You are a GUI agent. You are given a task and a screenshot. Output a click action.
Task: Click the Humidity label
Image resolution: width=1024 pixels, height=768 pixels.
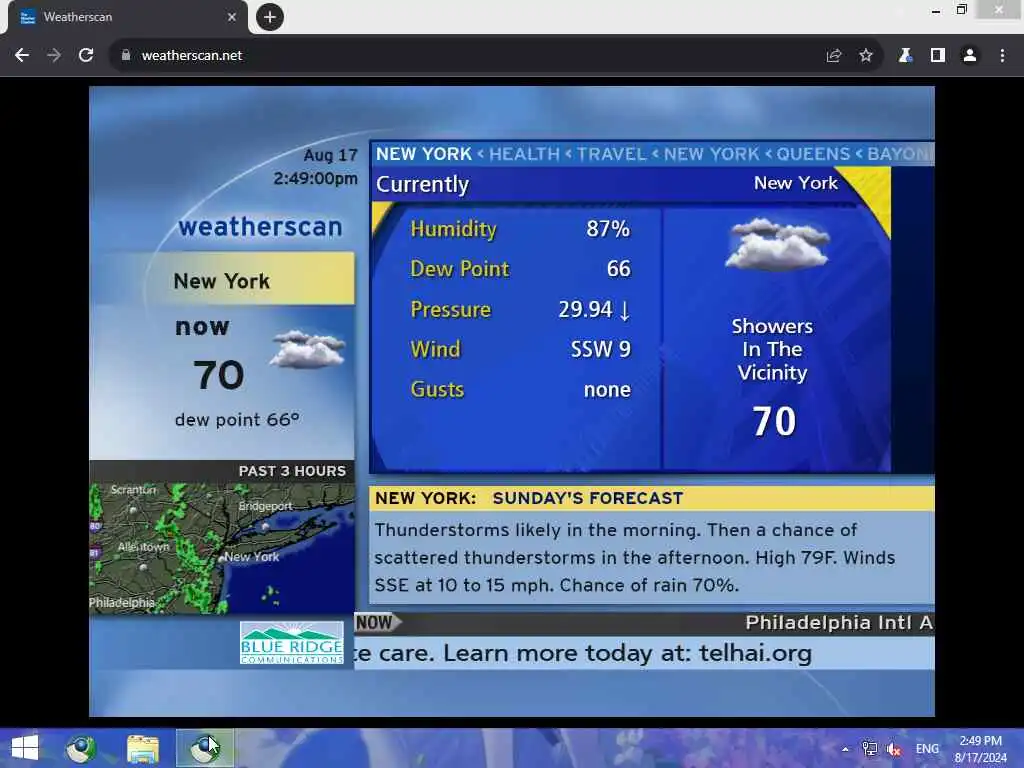[x=454, y=229]
